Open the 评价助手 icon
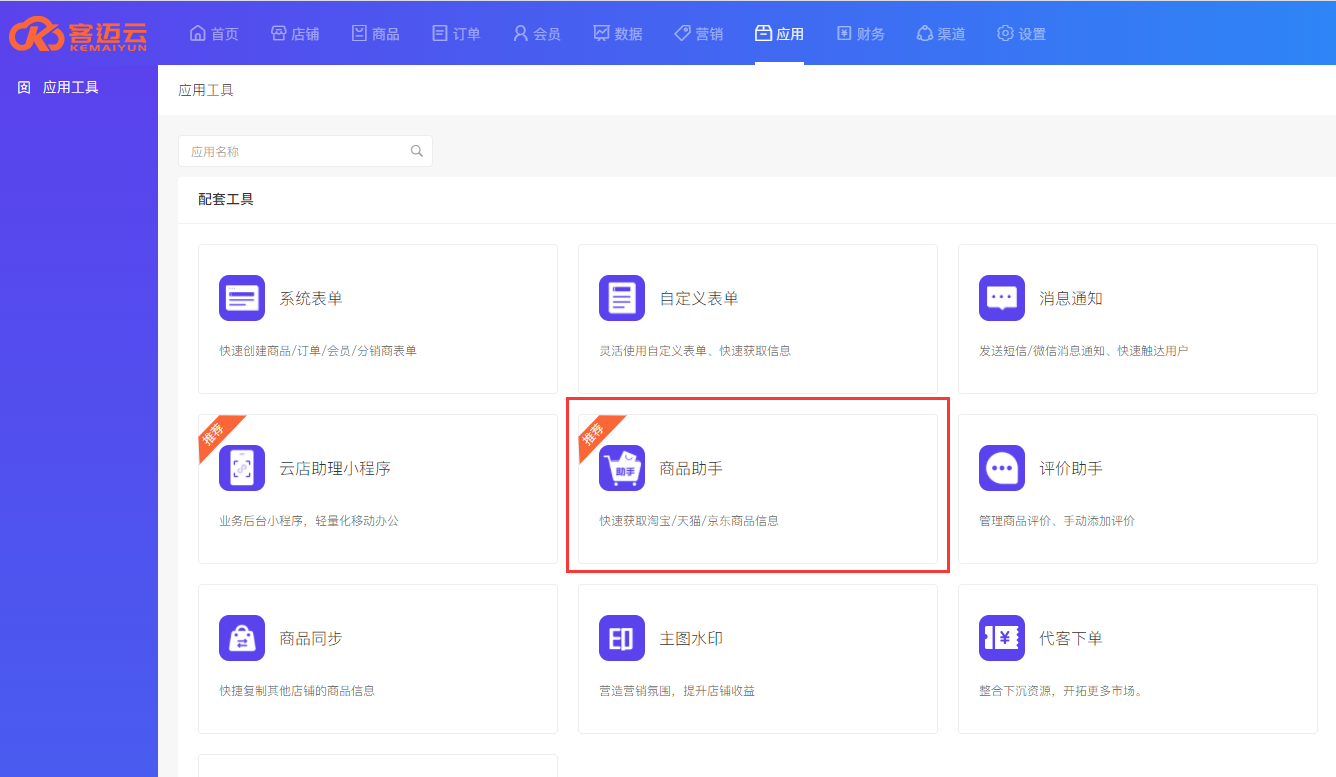The width and height of the screenshot is (1336, 777). tap(1002, 468)
